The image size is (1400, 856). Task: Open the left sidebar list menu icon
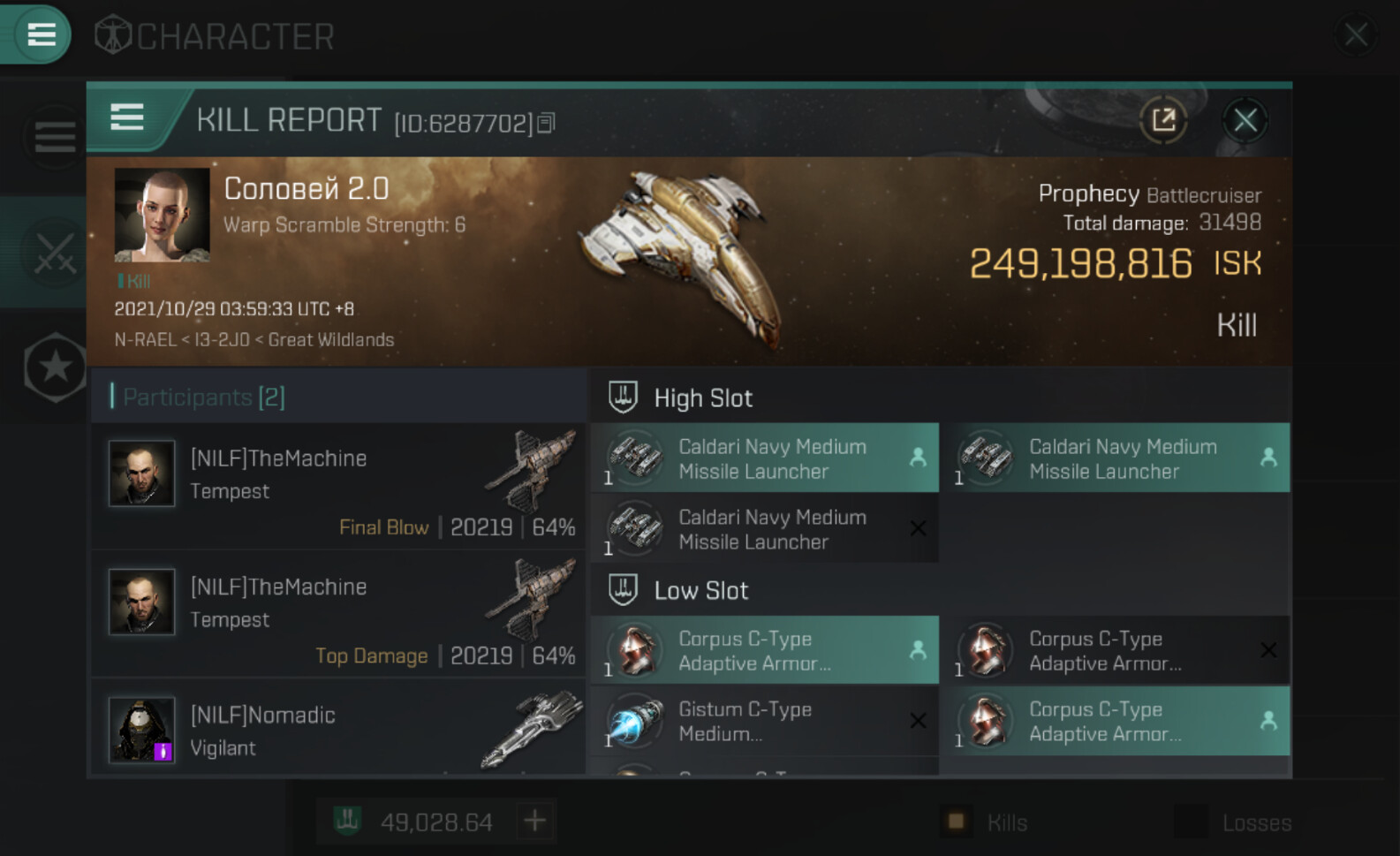coord(55,138)
